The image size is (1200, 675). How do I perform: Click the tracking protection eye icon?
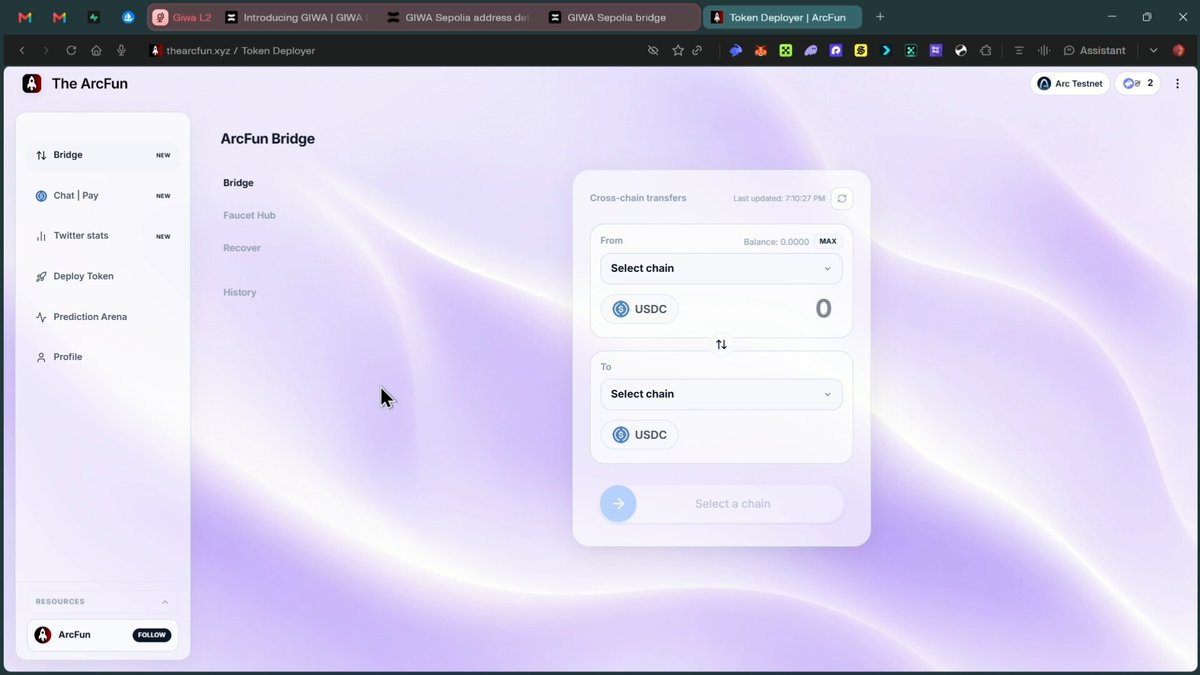[x=653, y=50]
